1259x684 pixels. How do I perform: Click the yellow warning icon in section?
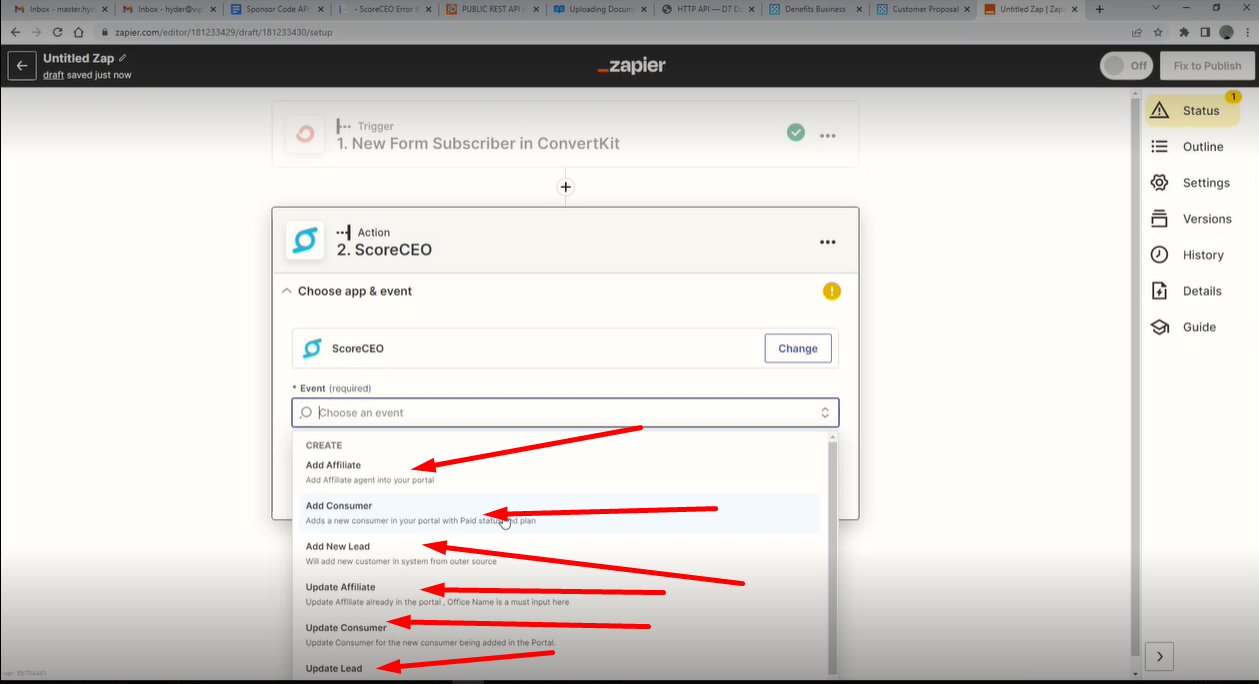832,291
